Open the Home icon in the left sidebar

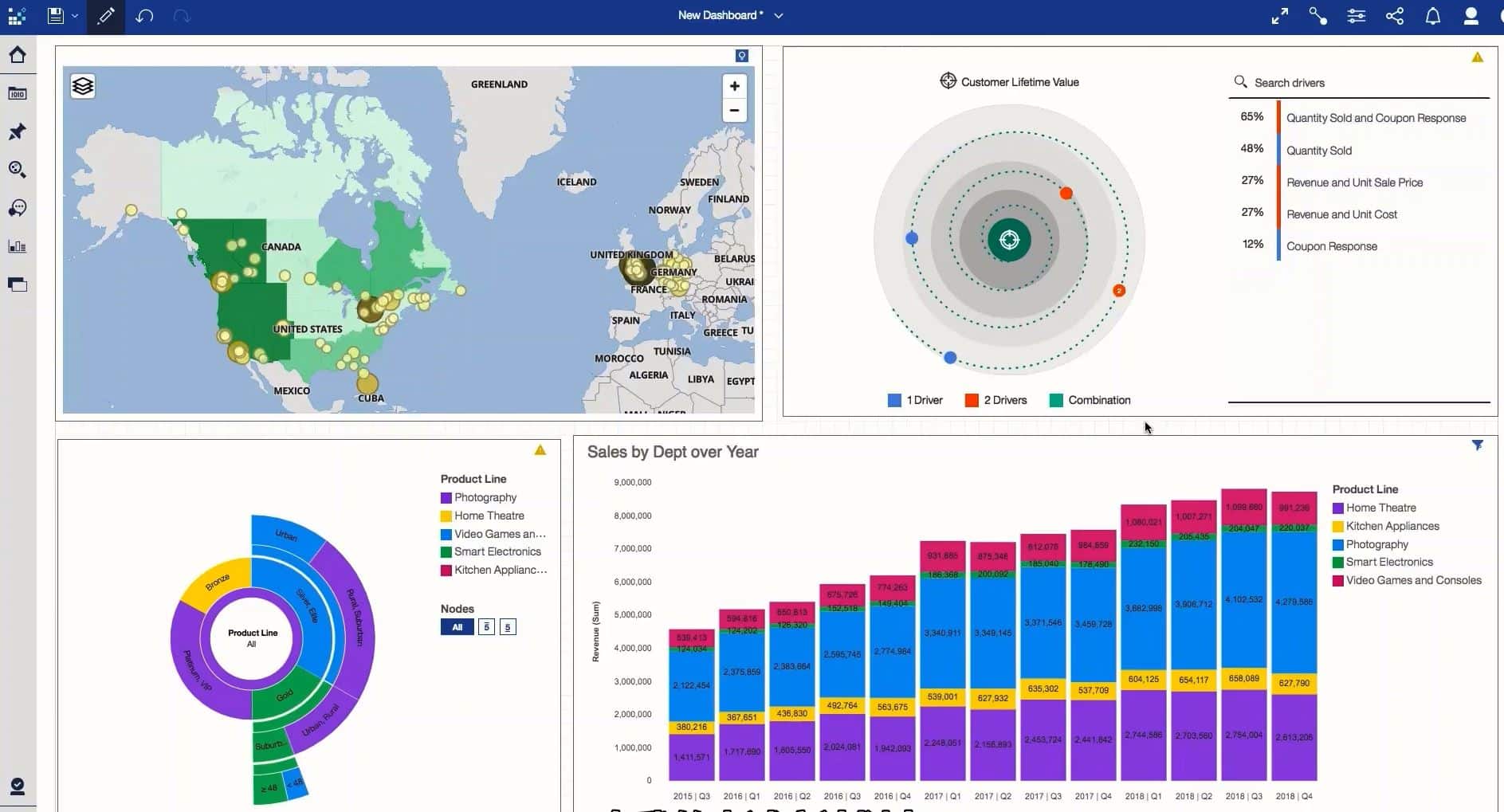pos(18,54)
